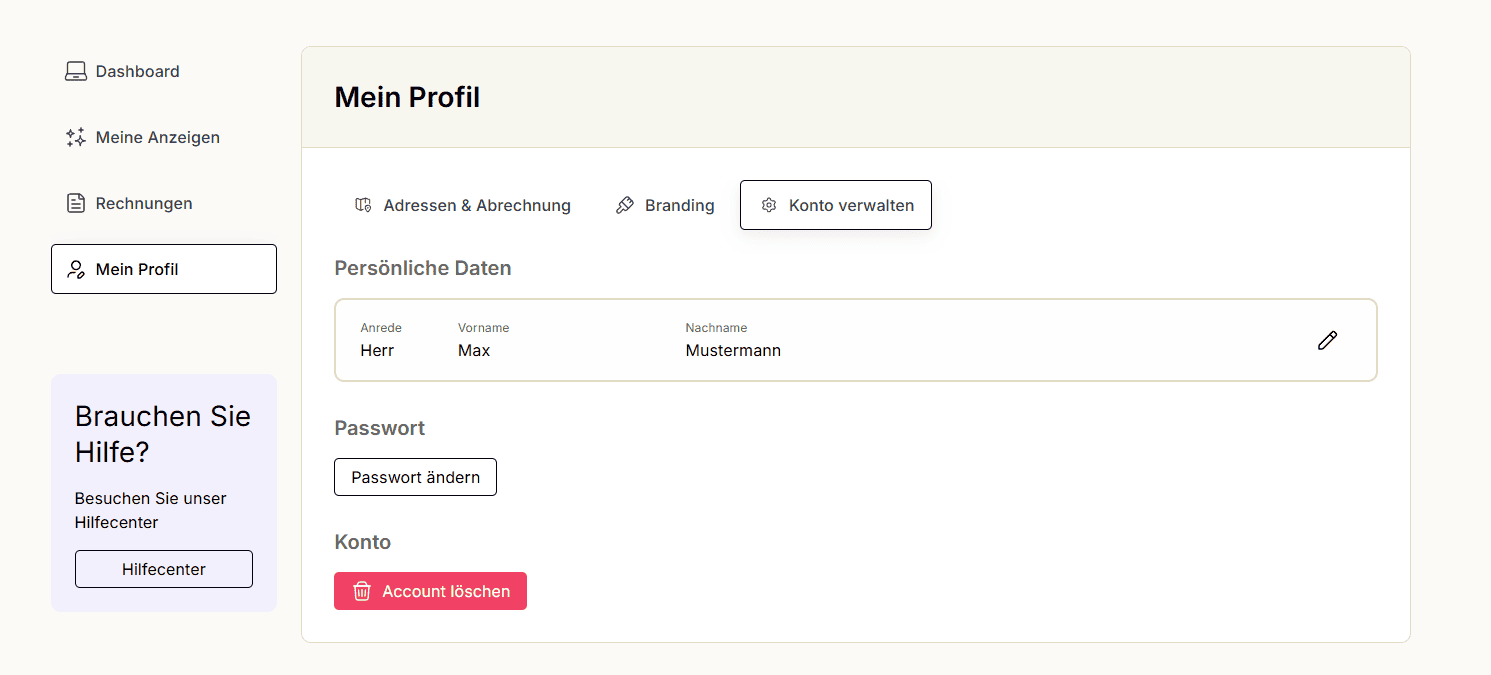Click the laptop icon beside Dashboard
This screenshot has height=675, width=1491.
click(76, 72)
